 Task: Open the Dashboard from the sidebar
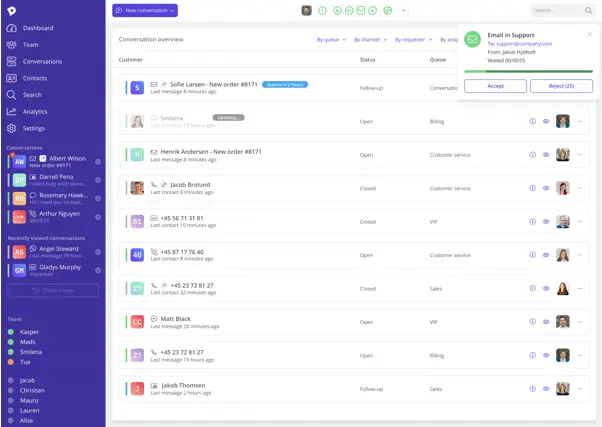point(37,28)
